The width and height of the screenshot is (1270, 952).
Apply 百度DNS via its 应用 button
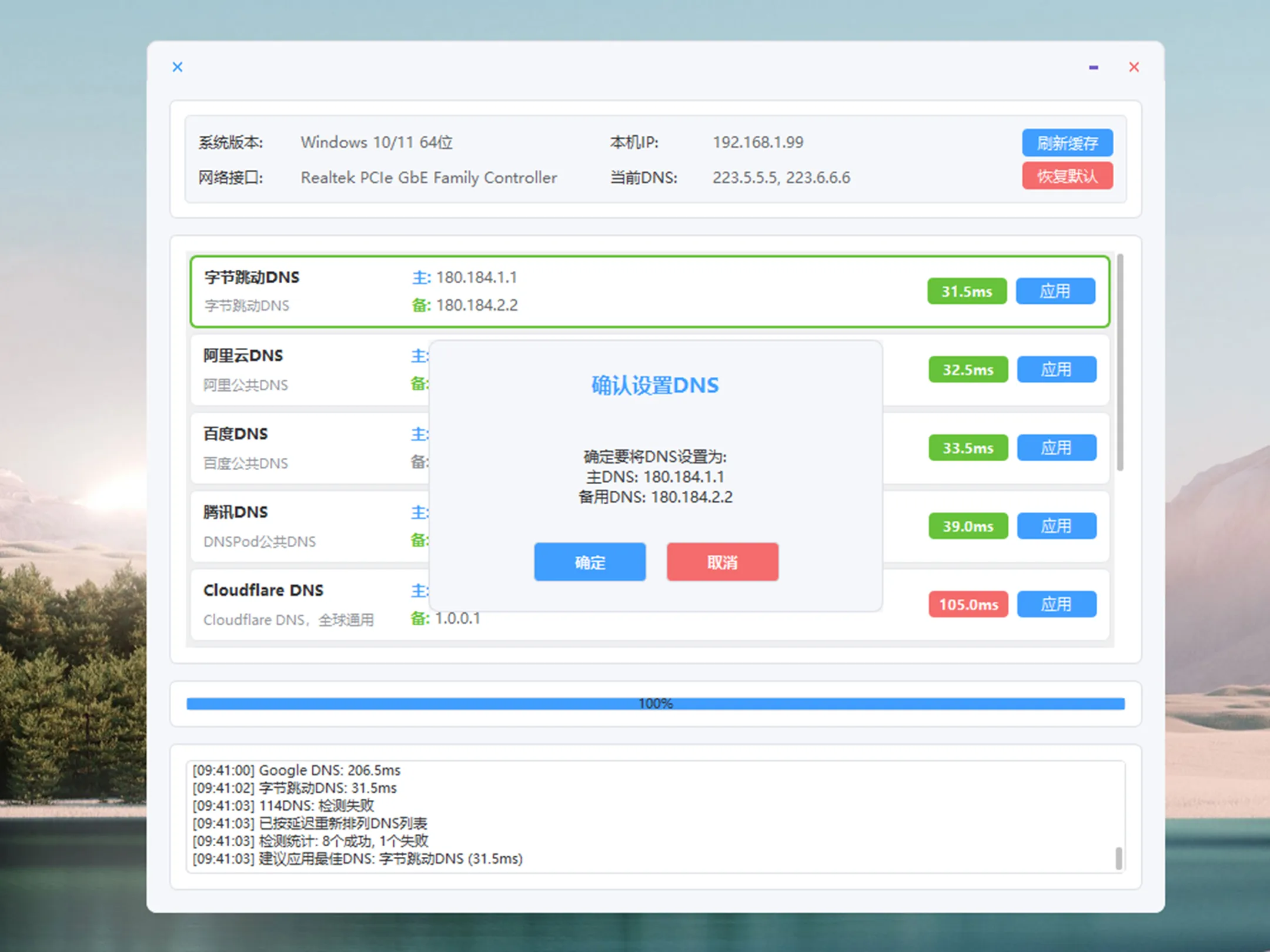pos(1057,447)
